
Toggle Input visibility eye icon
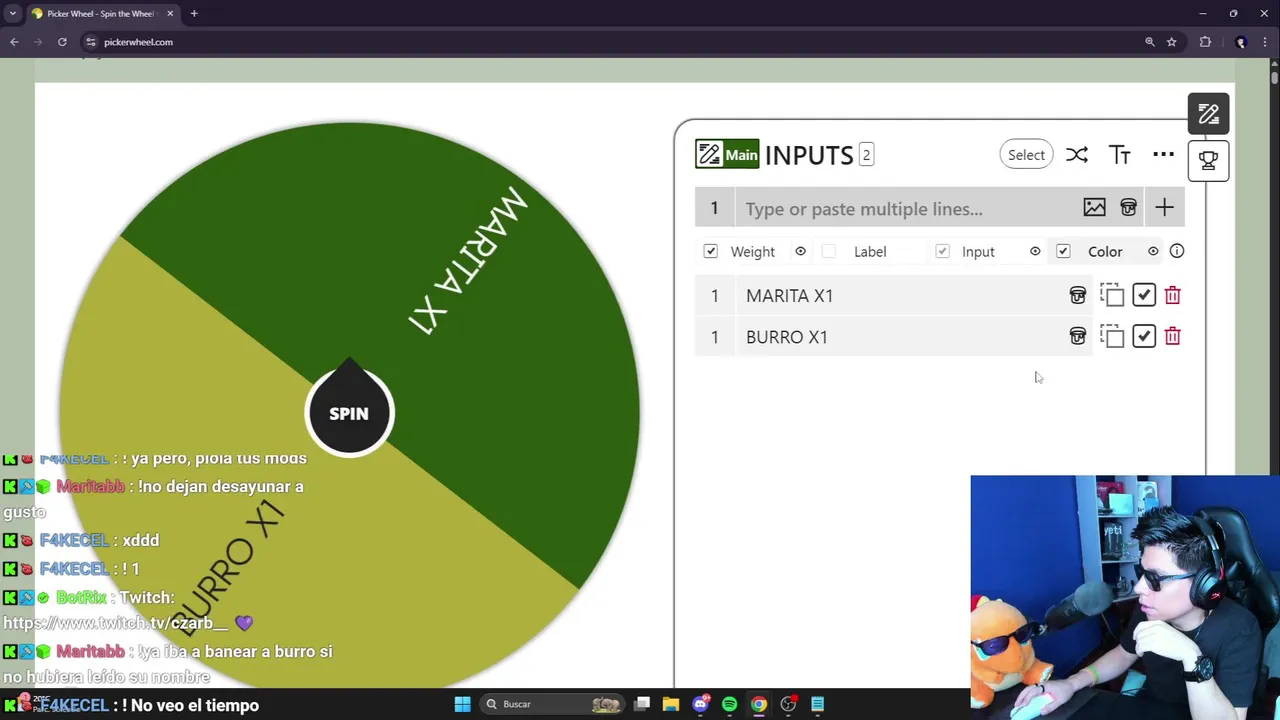pos(1035,251)
